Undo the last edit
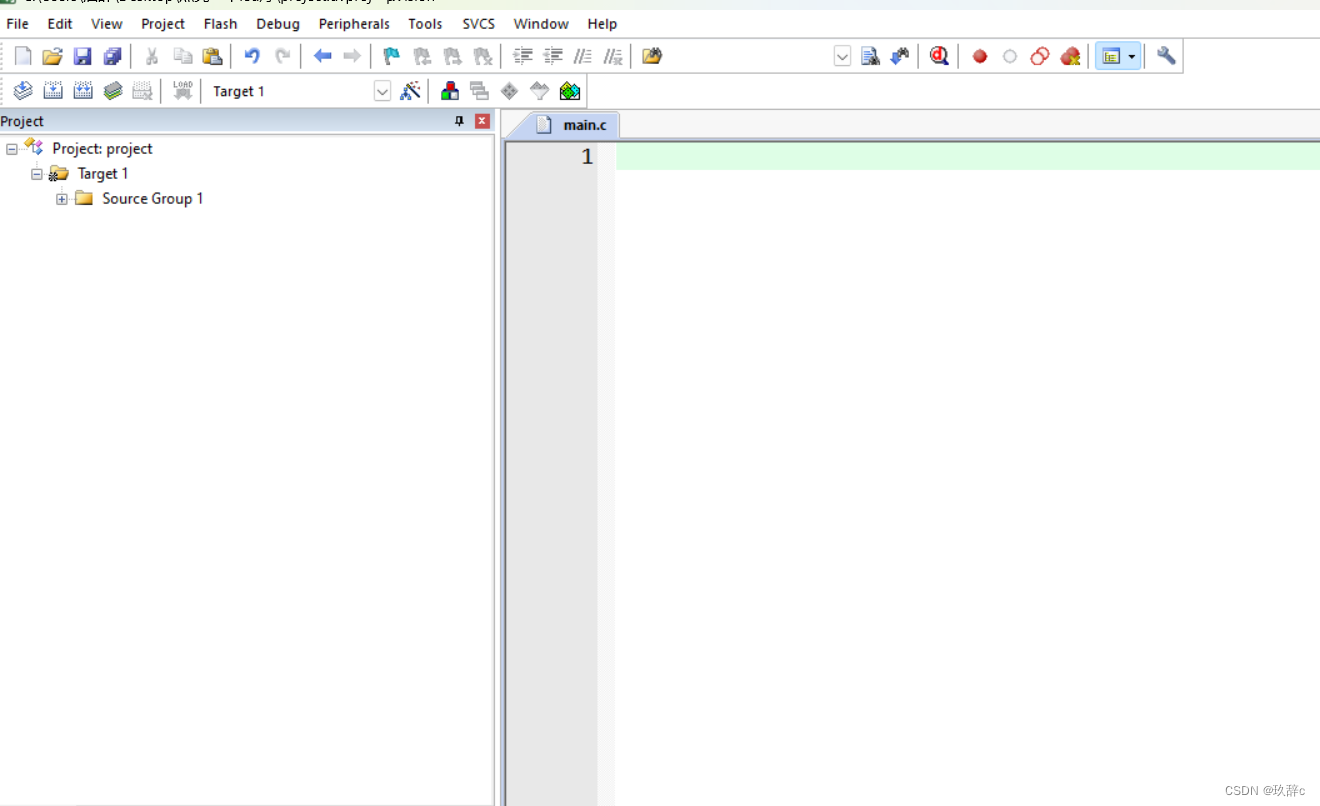This screenshot has height=806, width=1320. (252, 56)
